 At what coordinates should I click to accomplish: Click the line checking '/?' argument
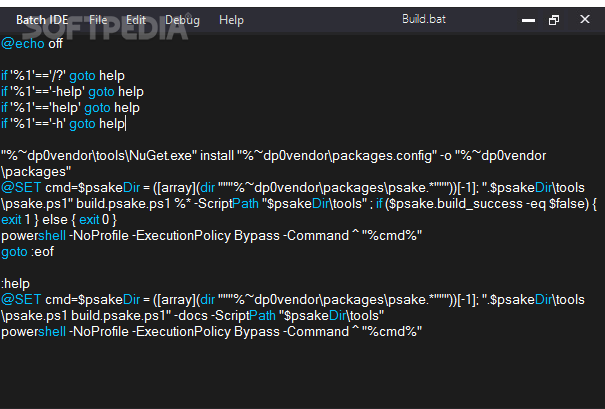point(63,76)
